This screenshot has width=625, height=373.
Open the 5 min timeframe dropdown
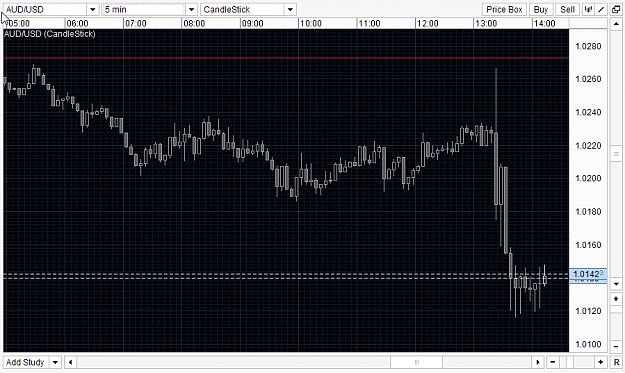click(191, 9)
